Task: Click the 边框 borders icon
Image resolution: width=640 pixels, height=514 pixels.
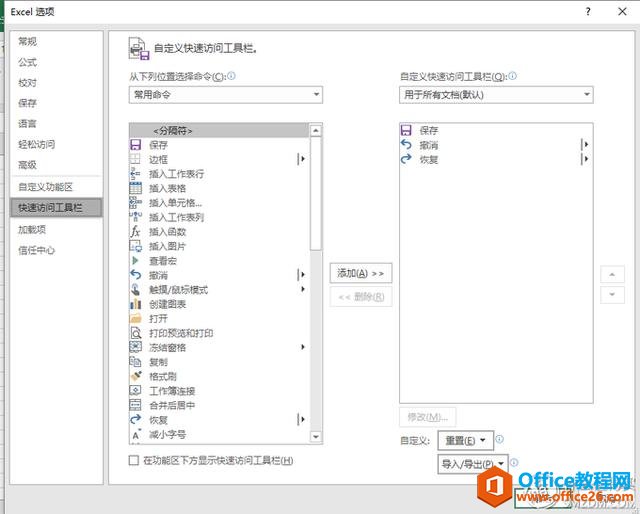Action: click(x=136, y=159)
